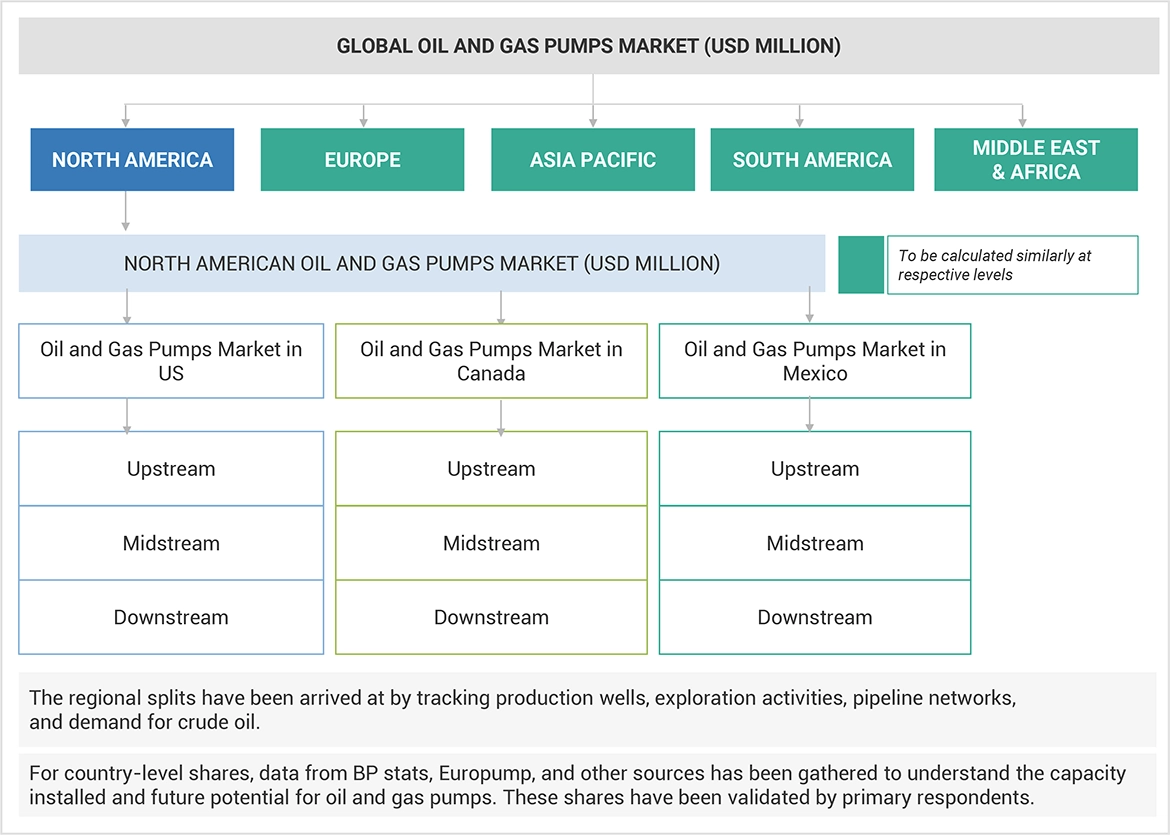
Task: Select Upstream under the Canada market
Action: coord(491,469)
